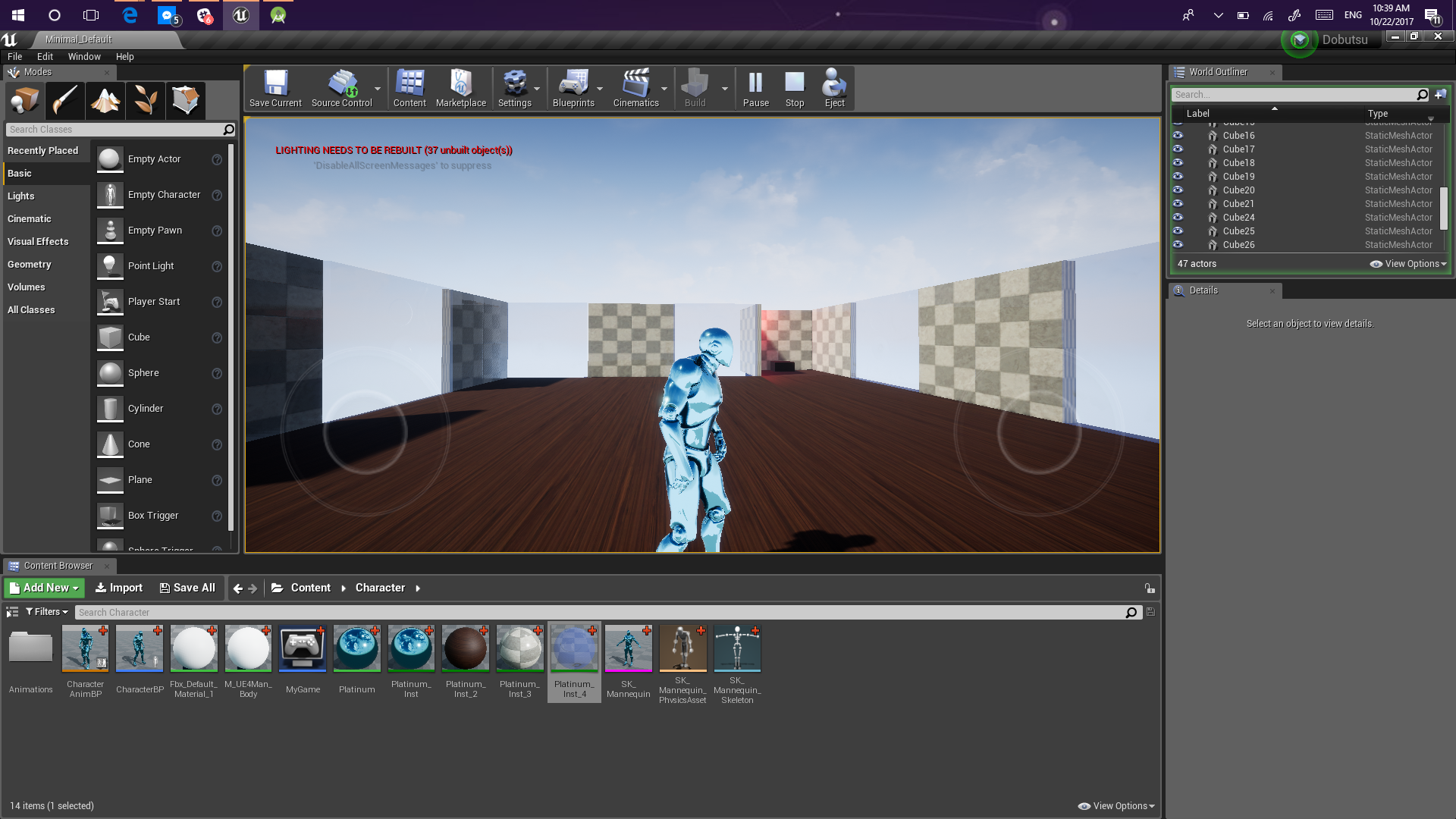Select the Landscape mode icon

pos(105,100)
